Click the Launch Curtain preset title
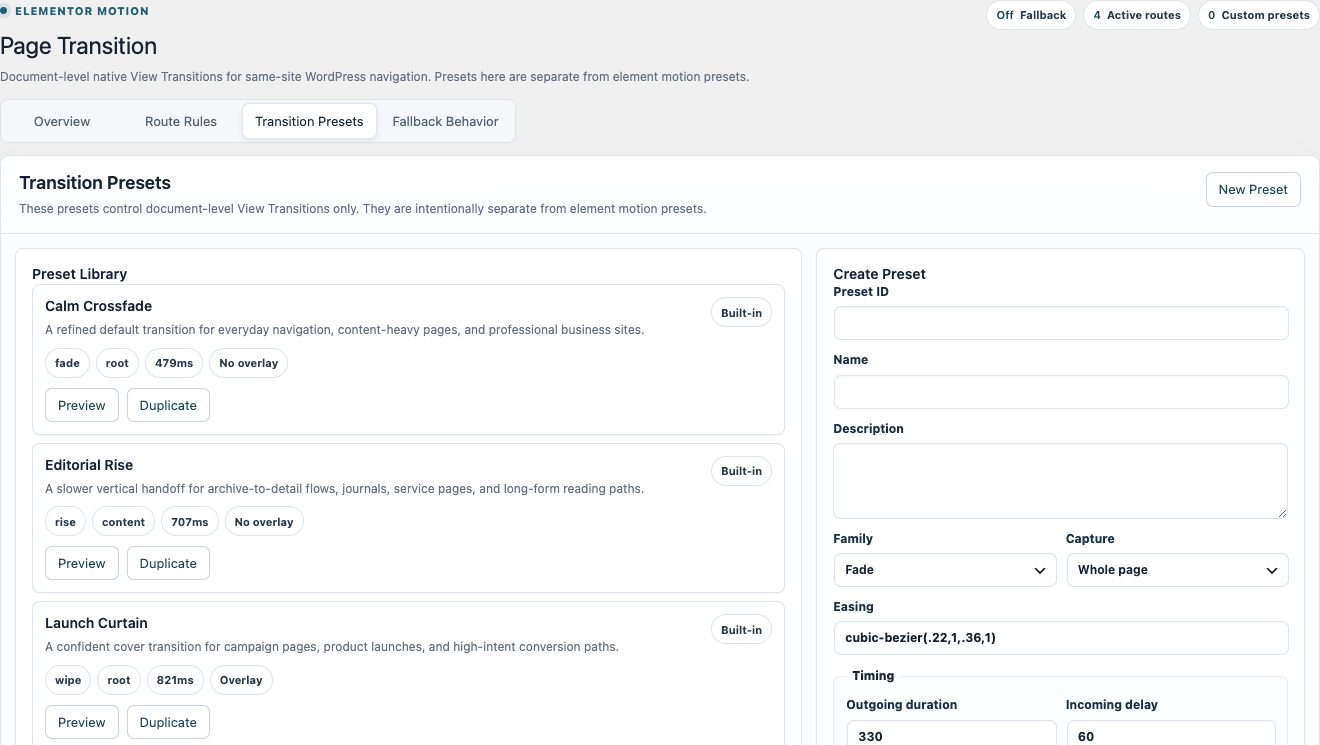The width and height of the screenshot is (1320, 745). 96,623
